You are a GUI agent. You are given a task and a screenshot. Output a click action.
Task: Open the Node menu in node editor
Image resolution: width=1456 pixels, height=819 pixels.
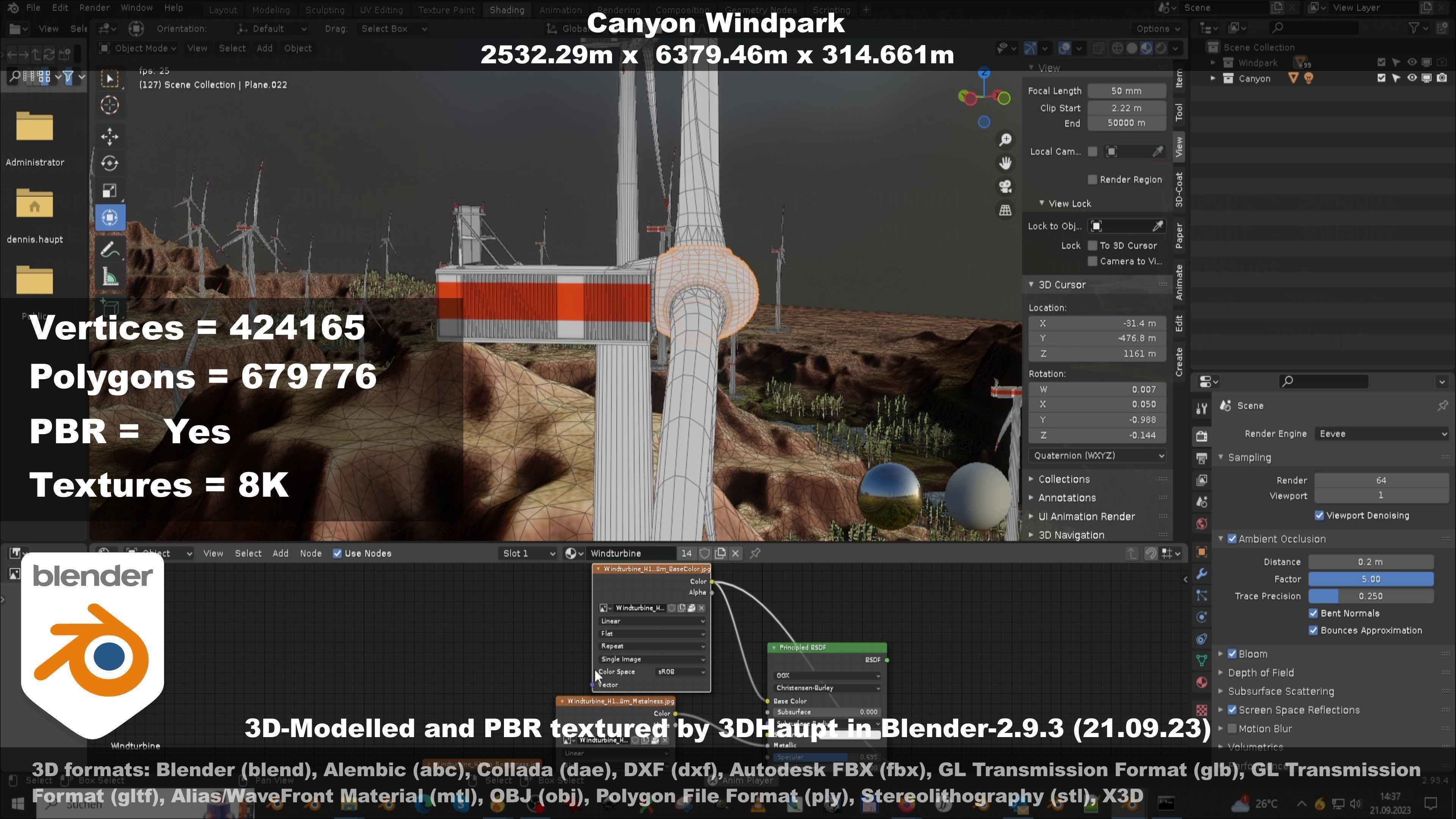[x=310, y=553]
